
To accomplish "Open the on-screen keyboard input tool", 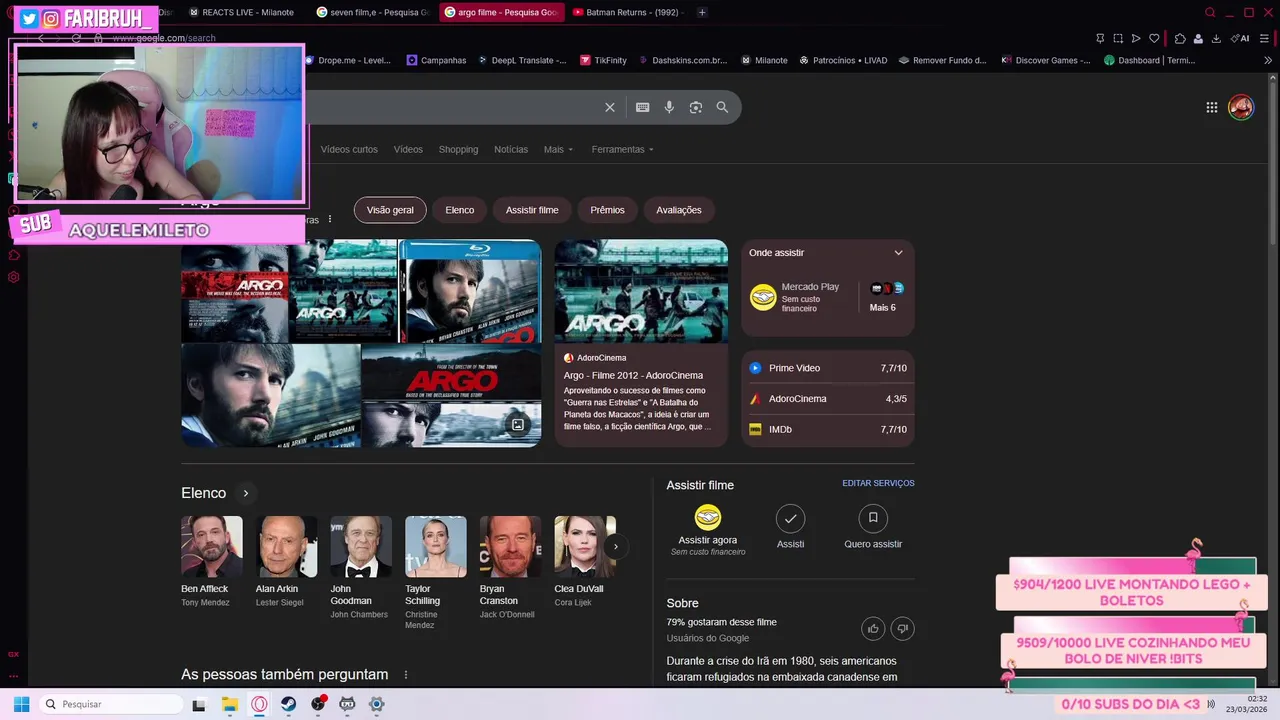I will click(x=643, y=107).
